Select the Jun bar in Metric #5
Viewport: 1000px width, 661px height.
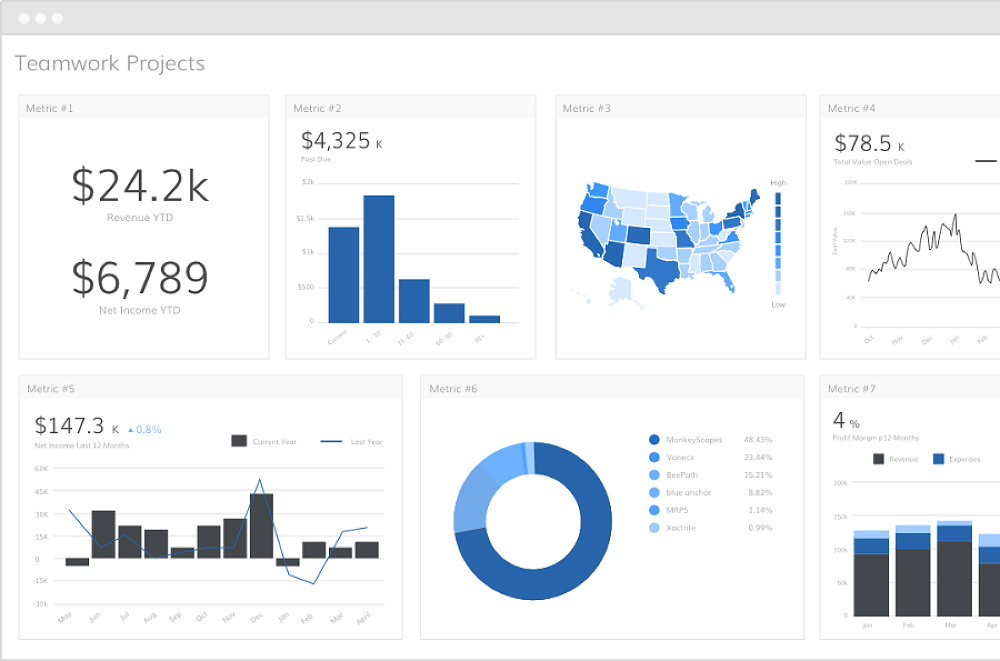click(103, 535)
